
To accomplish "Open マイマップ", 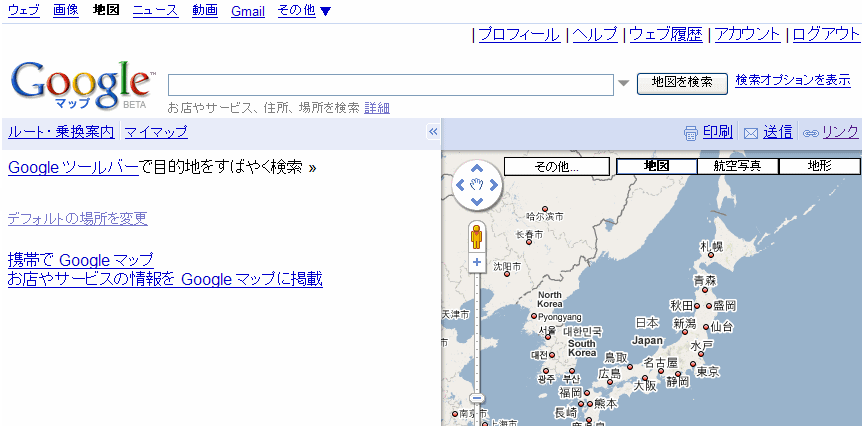I will (156, 132).
